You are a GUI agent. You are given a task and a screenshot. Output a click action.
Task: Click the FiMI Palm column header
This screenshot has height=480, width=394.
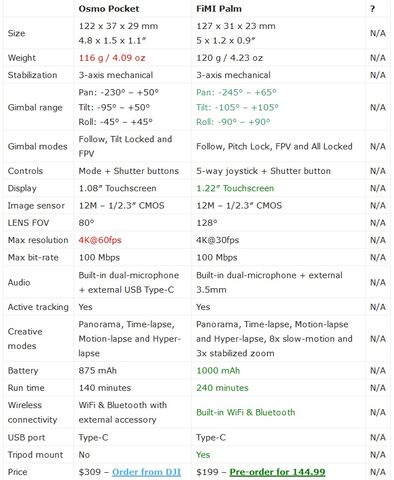[219, 9]
